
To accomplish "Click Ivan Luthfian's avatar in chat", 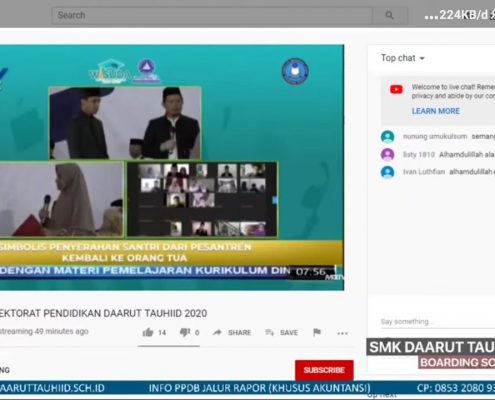I will click(x=387, y=172).
